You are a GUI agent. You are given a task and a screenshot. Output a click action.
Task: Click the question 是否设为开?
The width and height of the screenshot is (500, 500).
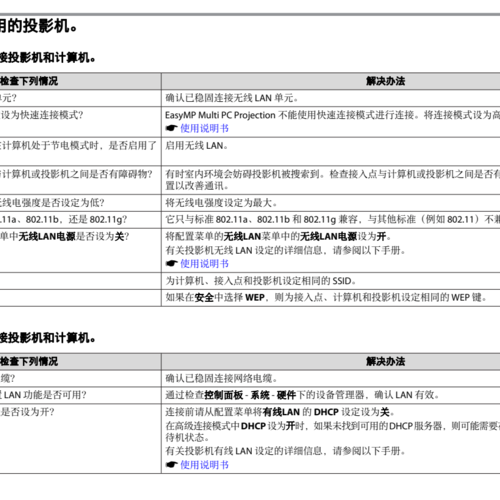(27, 412)
